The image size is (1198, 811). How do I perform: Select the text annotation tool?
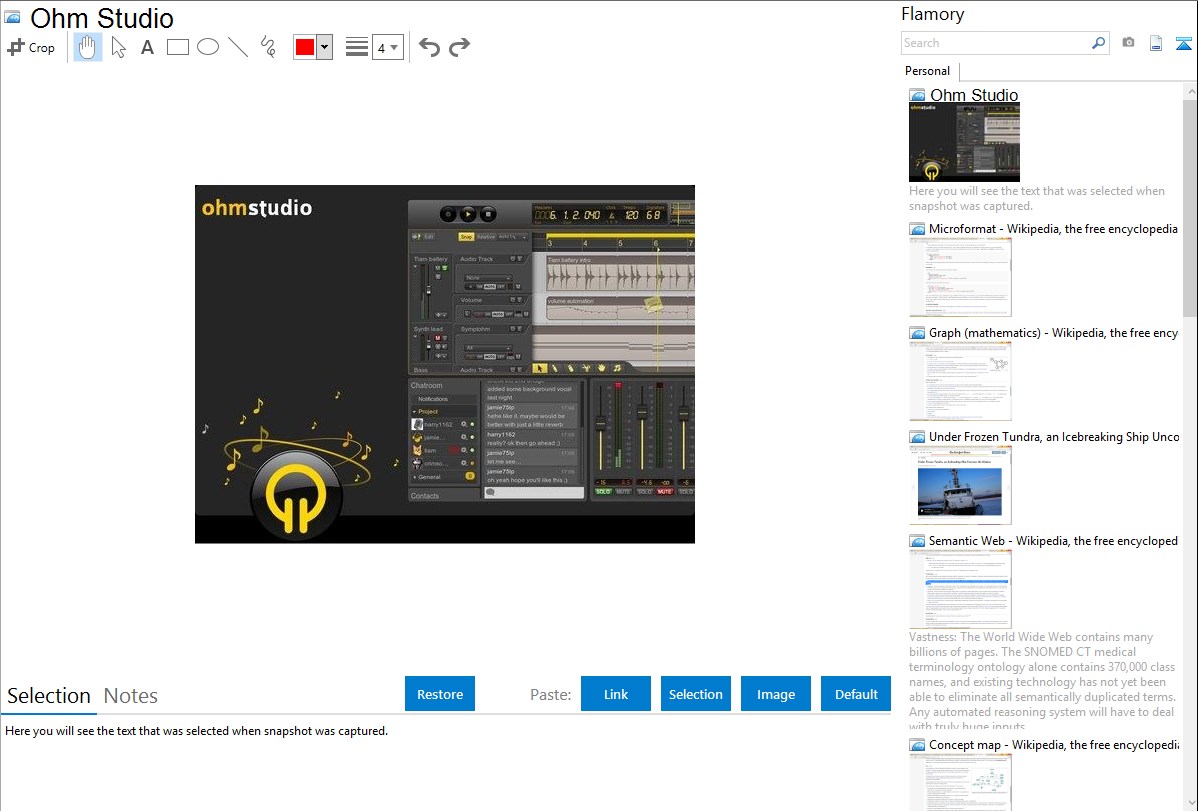(x=147, y=47)
